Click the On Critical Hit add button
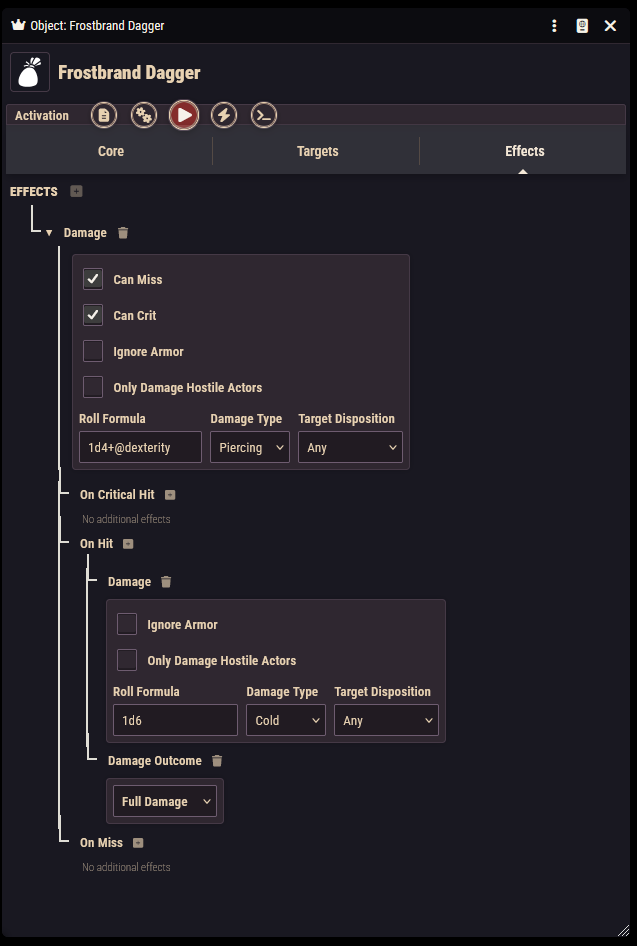 (170, 495)
